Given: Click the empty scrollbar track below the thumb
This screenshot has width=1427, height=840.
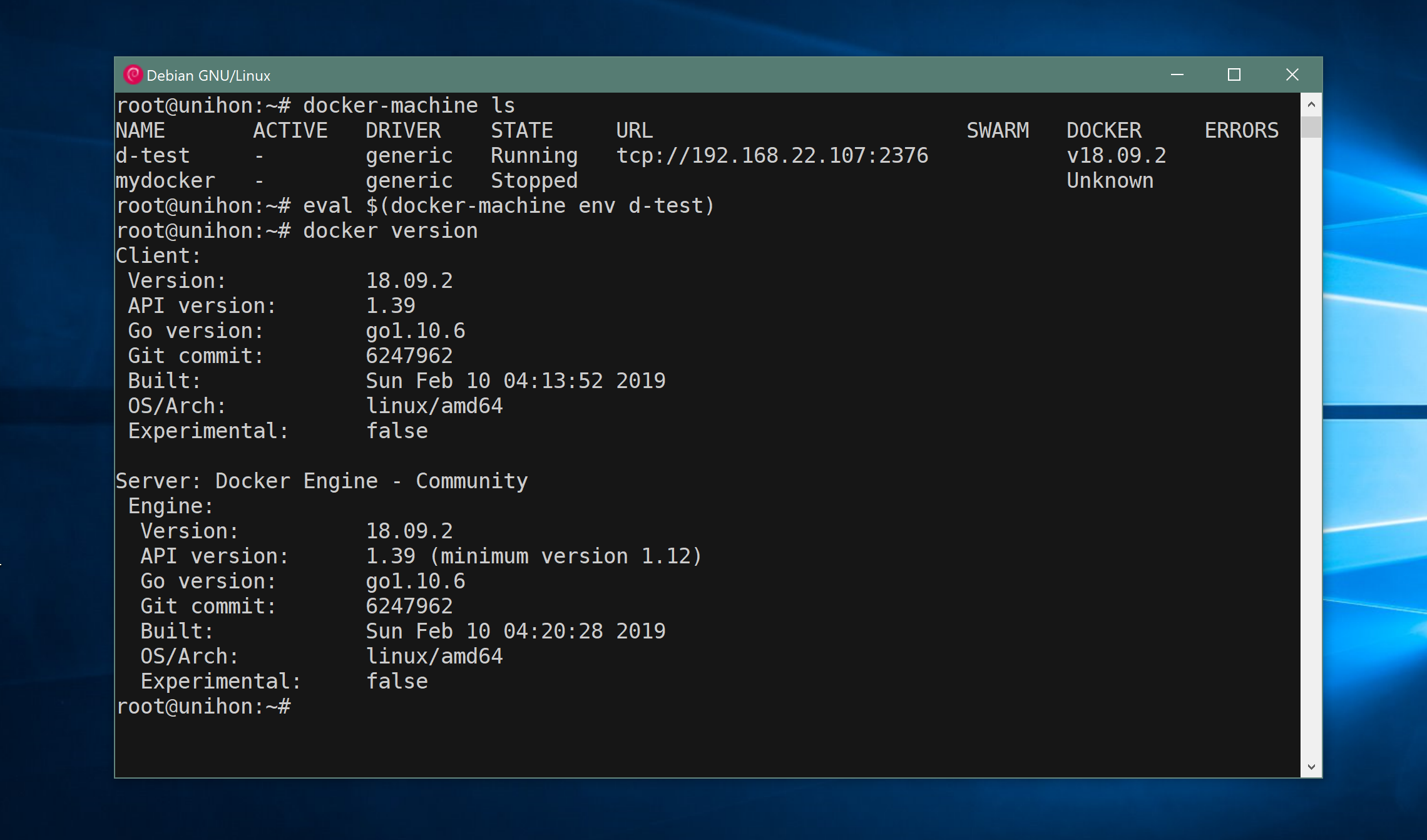Looking at the screenshot, I should point(1311,438).
